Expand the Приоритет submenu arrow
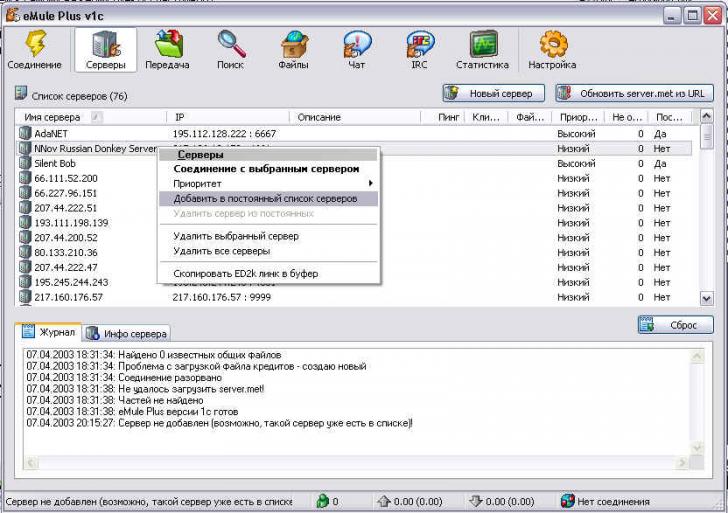Image resolution: width=728 pixels, height=513 pixels. 370,184
